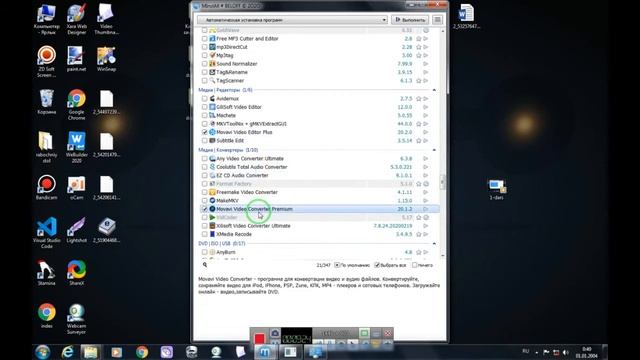Click Выполнить button to run installation
Image resolution: width=640 pixels, height=360 pixels.
(x=410, y=20)
